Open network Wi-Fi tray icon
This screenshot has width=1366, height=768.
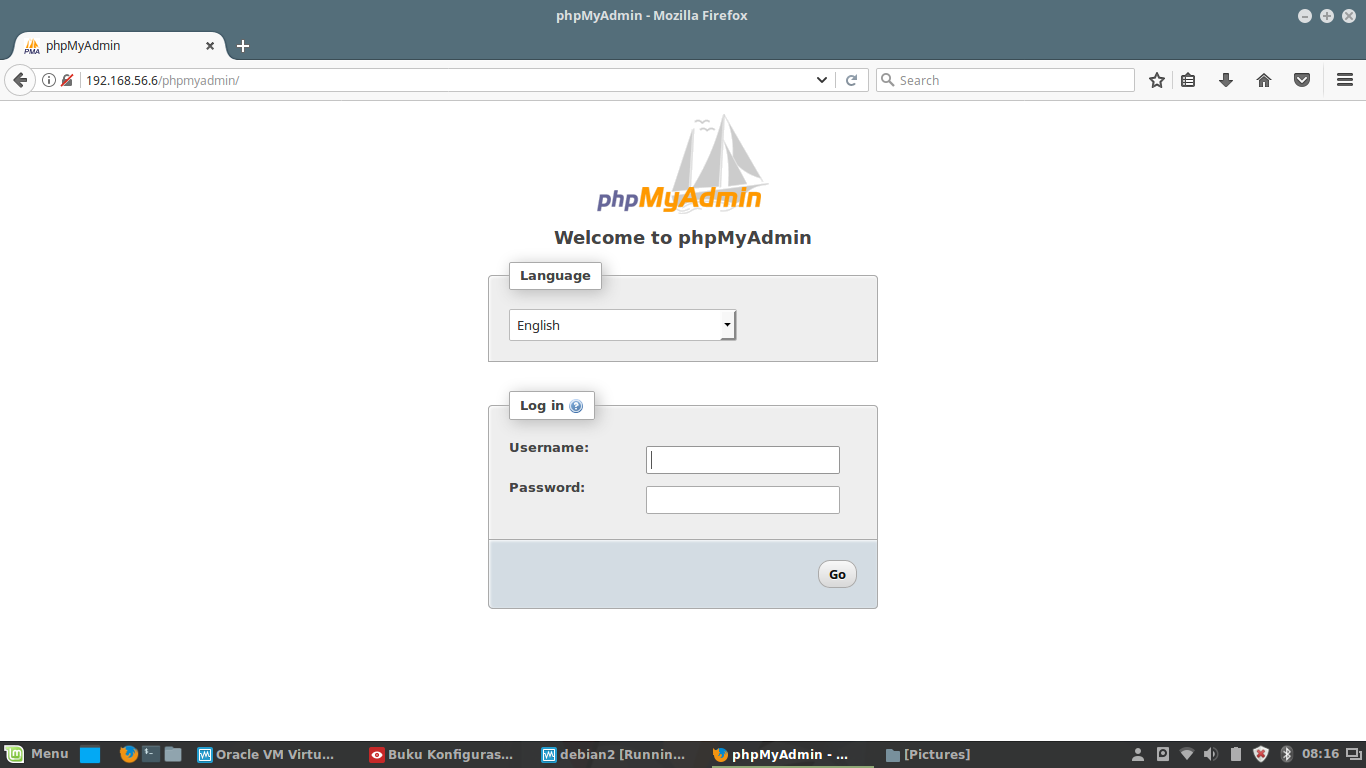[x=1187, y=754]
